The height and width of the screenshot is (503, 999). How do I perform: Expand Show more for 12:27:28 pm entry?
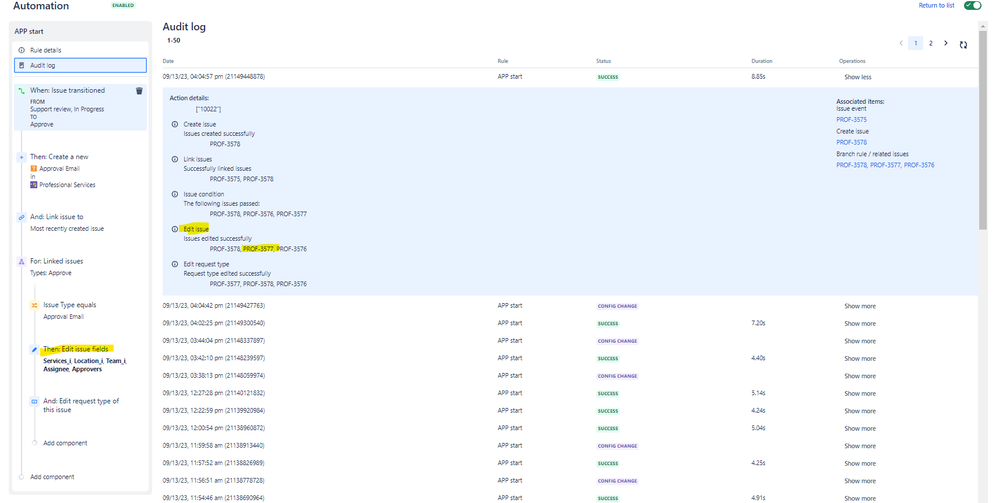(x=860, y=394)
